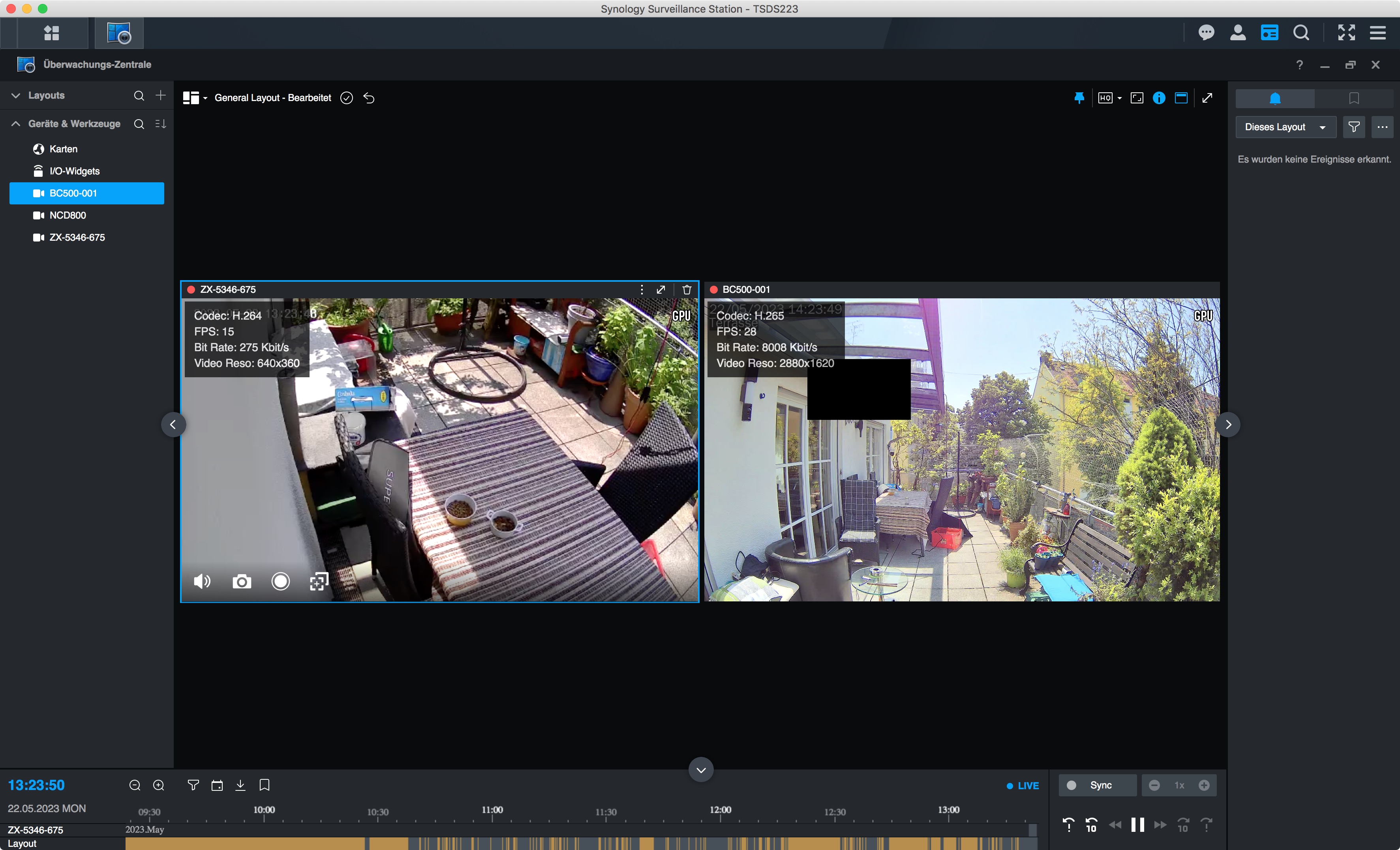Zoom in on the timeline

pos(159,785)
